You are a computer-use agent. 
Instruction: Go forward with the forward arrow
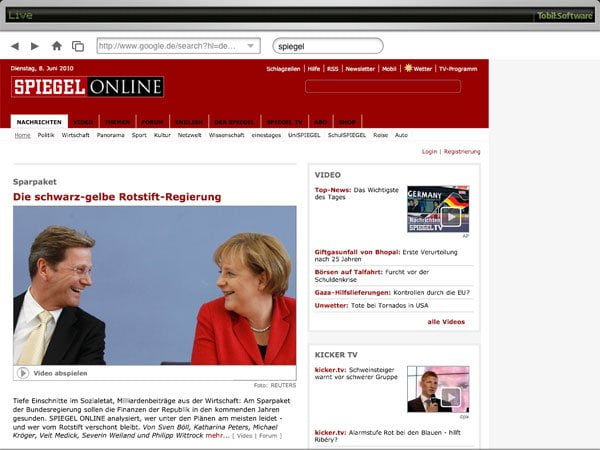35,46
